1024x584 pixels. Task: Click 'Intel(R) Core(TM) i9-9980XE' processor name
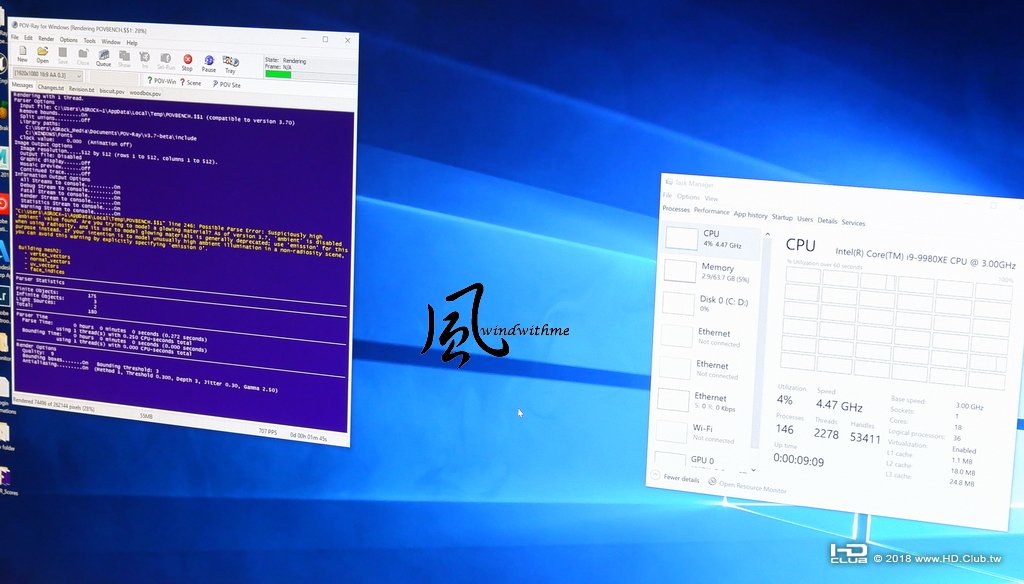[x=890, y=255]
